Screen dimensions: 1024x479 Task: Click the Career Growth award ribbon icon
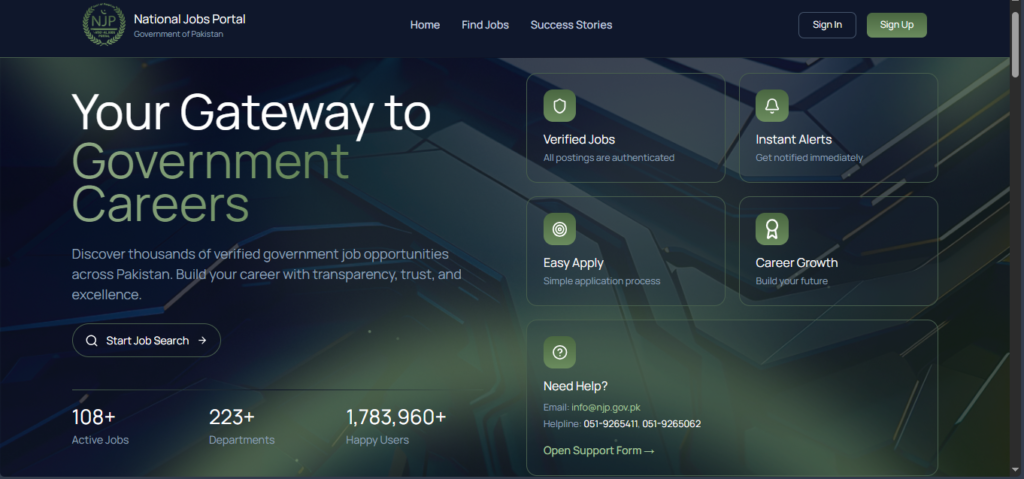[772, 229]
